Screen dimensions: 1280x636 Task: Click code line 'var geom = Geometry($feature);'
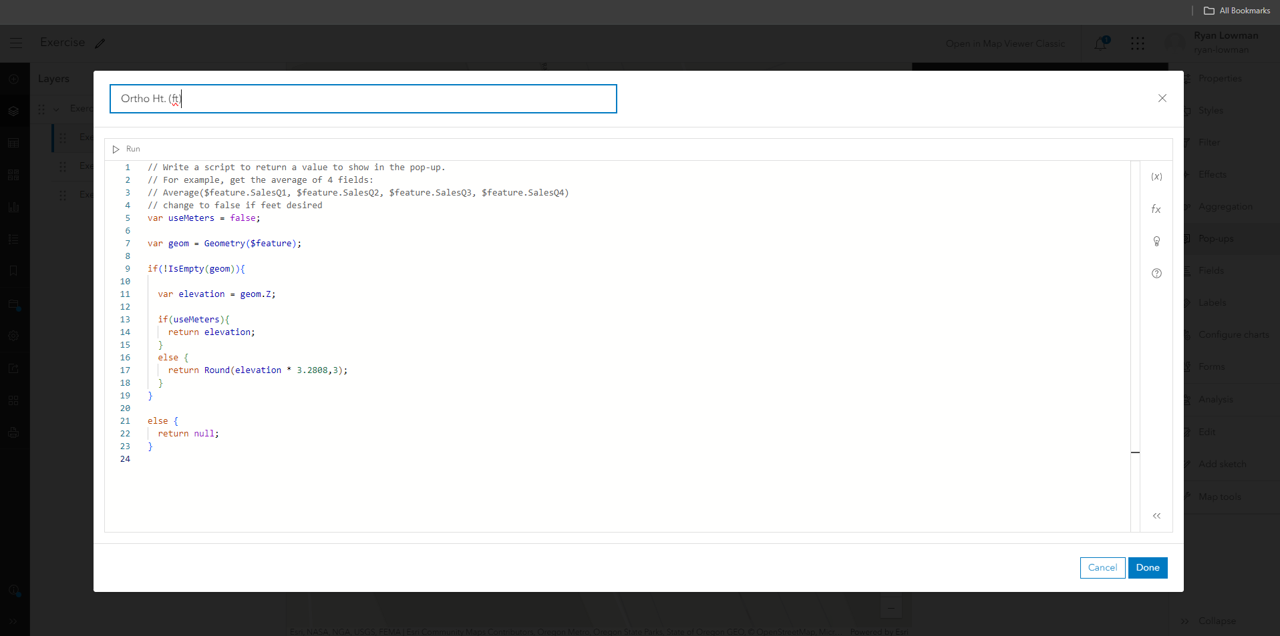tap(224, 243)
